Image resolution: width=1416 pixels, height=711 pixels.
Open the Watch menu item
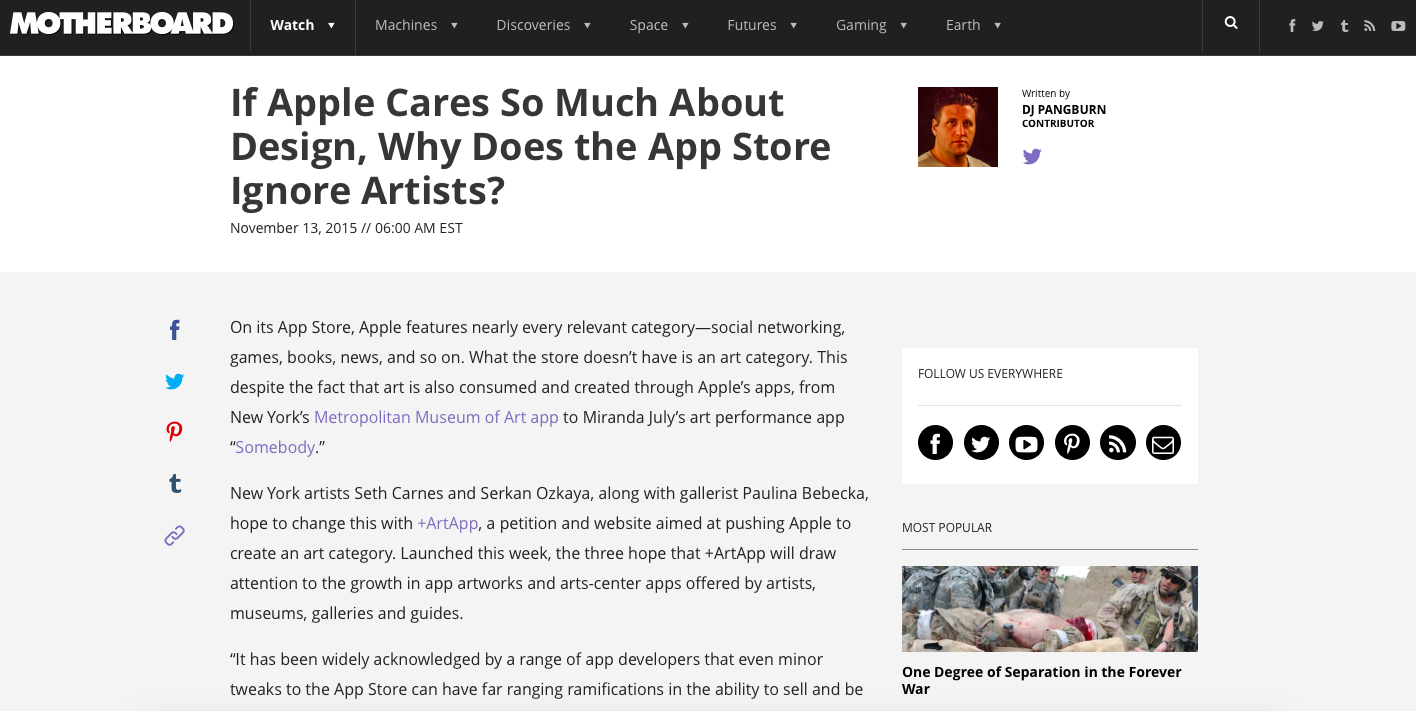292,25
